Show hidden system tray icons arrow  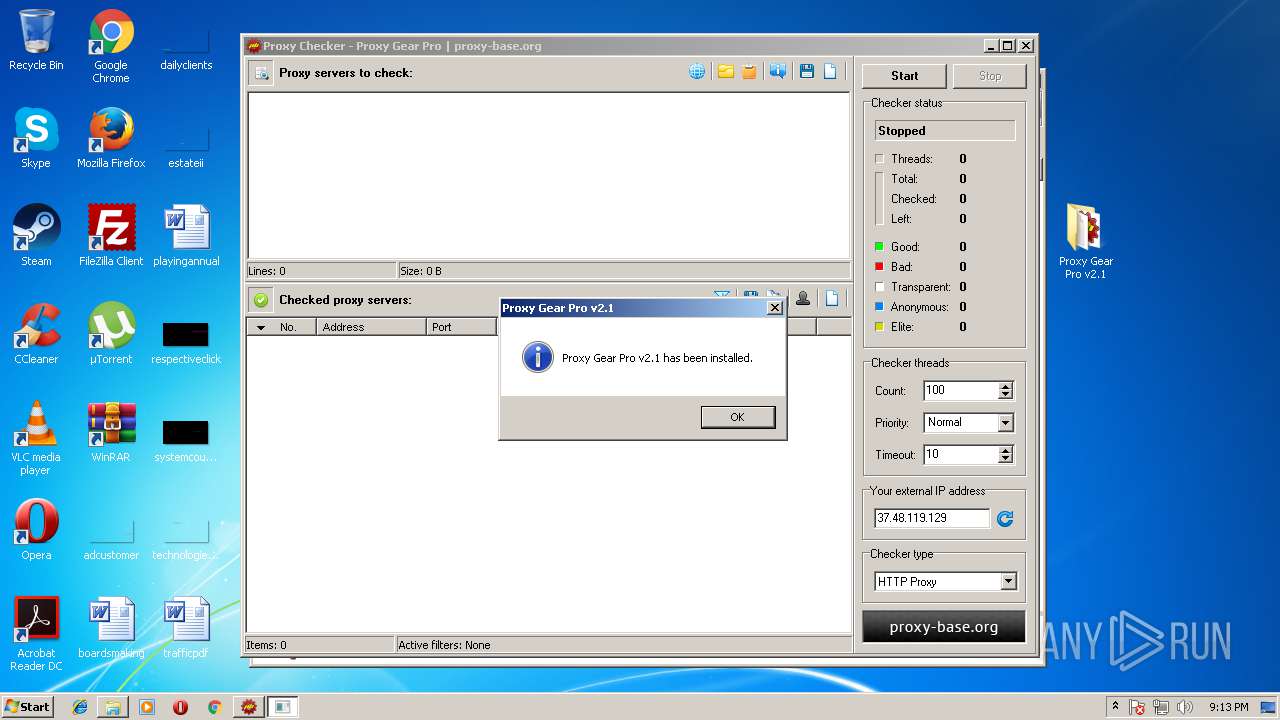pos(1115,707)
